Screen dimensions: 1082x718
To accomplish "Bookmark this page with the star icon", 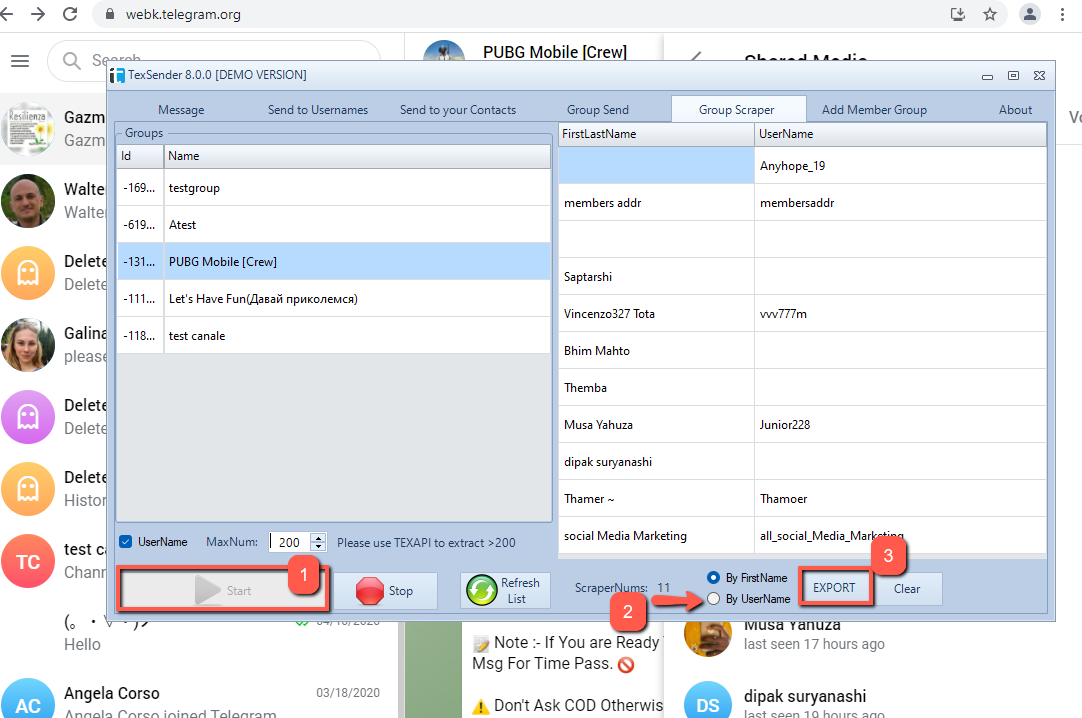I will (989, 15).
